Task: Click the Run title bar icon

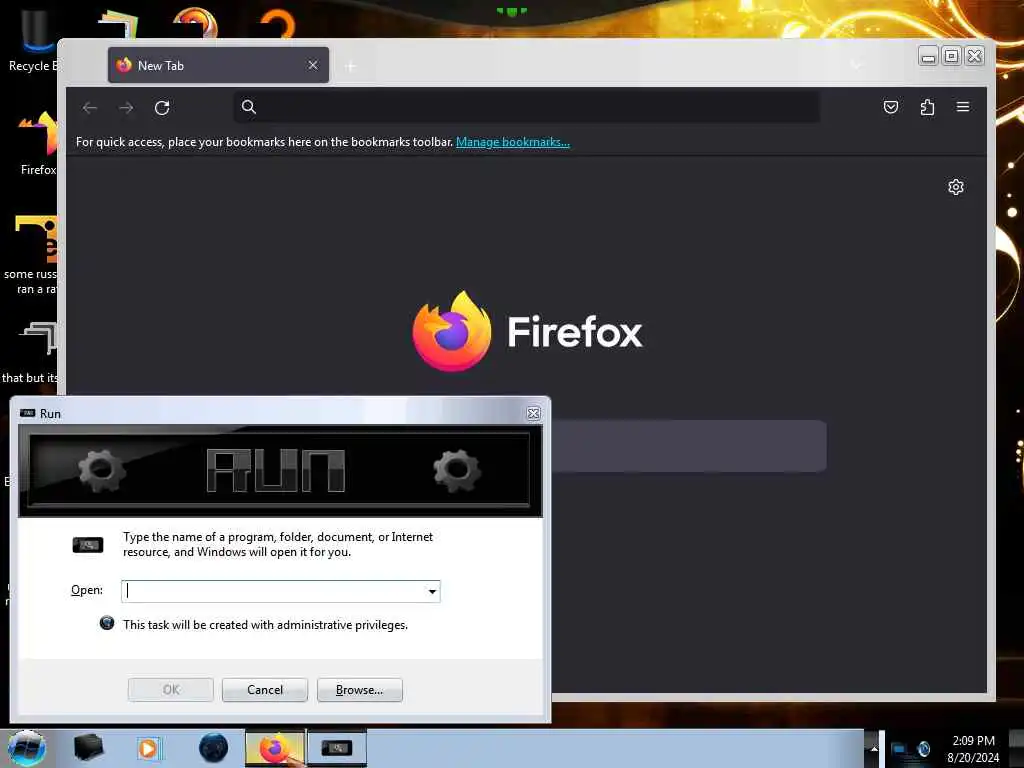Action: tap(27, 413)
